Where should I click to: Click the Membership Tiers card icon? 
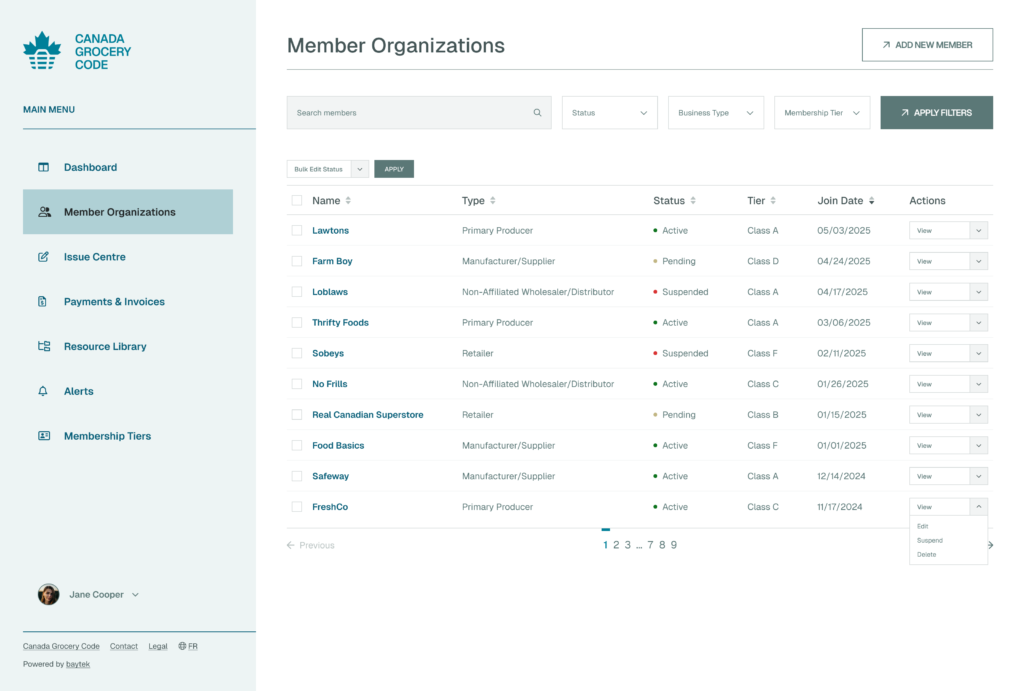43,436
